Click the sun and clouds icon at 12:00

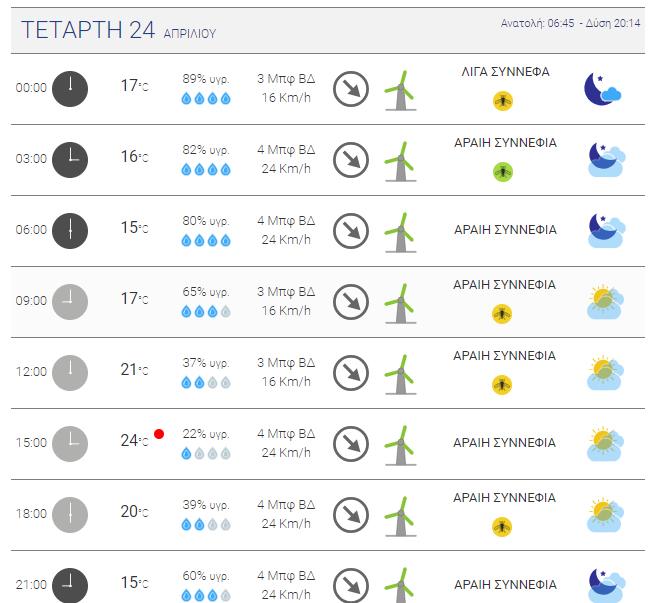tap(605, 373)
